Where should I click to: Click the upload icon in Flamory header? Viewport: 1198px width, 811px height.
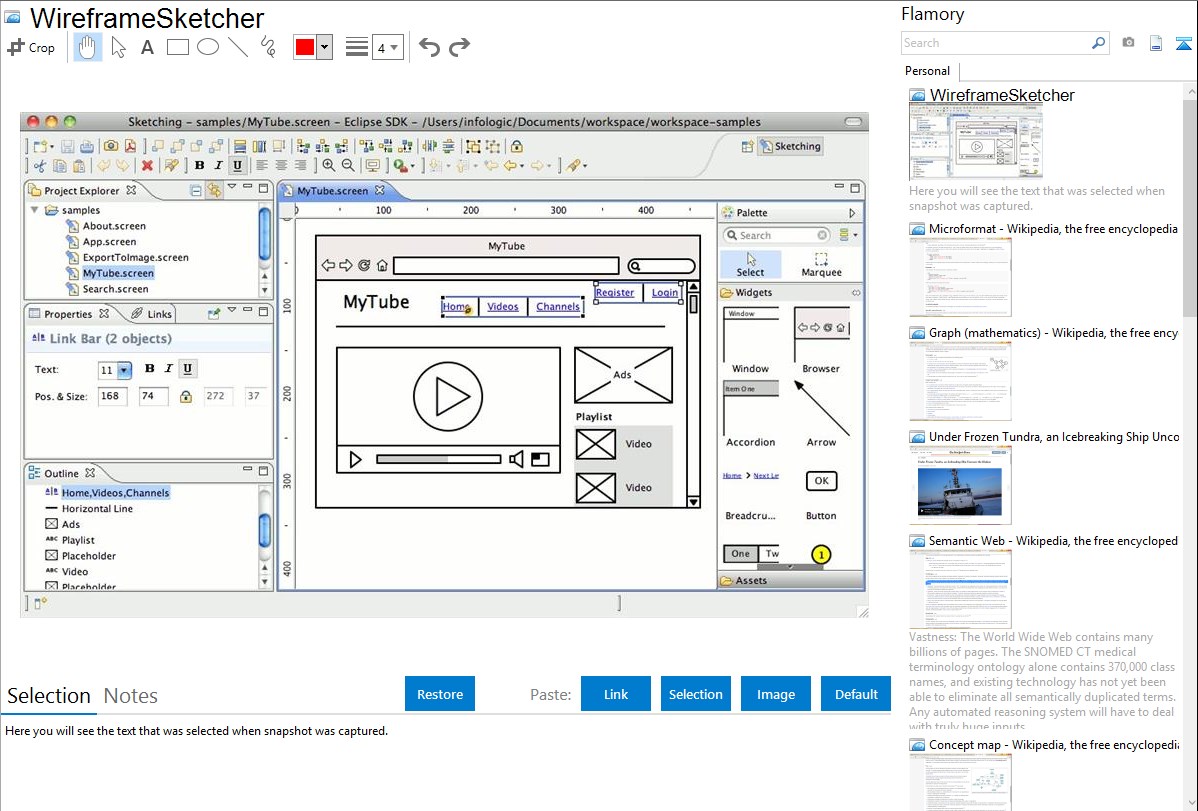[x=1183, y=43]
